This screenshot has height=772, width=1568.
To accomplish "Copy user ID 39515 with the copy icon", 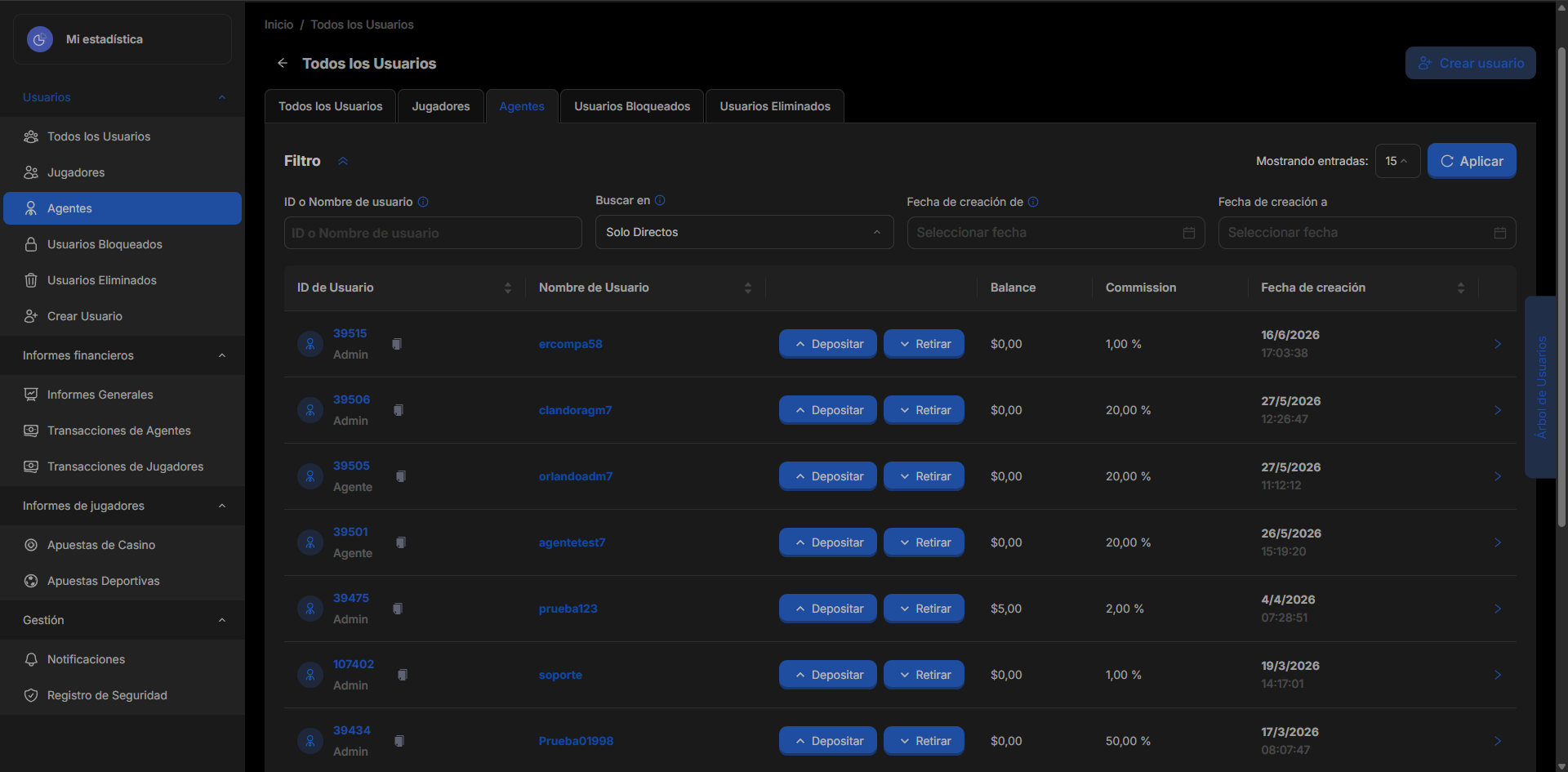I will pyautogui.click(x=397, y=344).
